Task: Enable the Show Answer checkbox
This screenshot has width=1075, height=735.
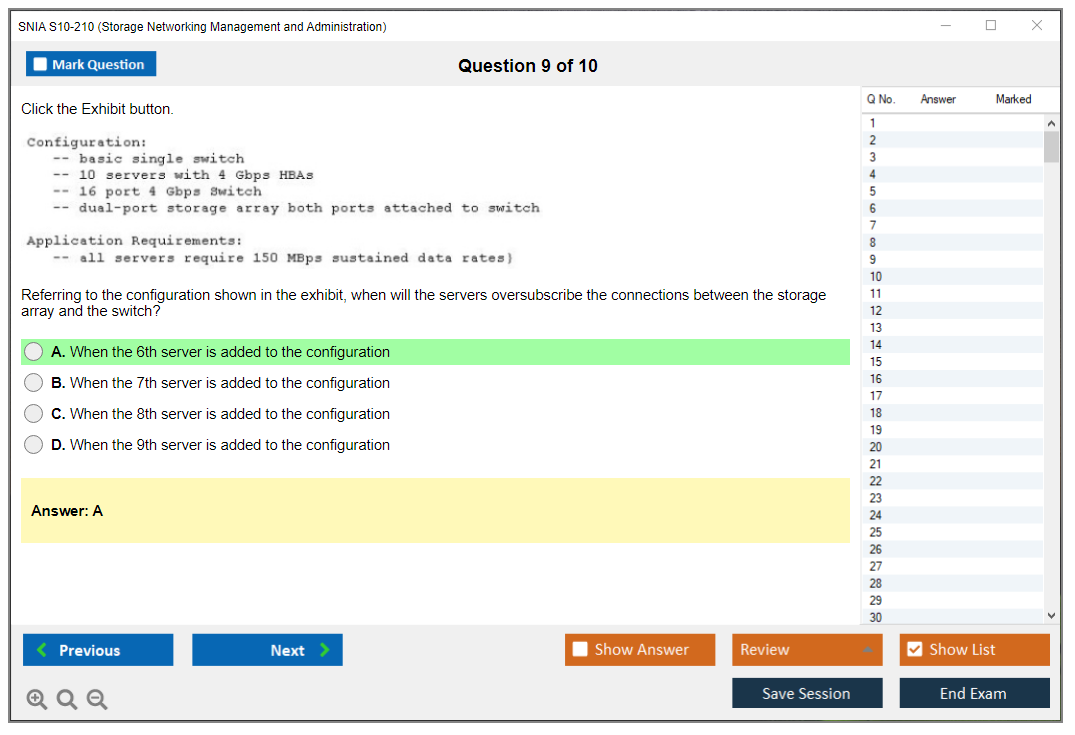Action: [x=580, y=650]
